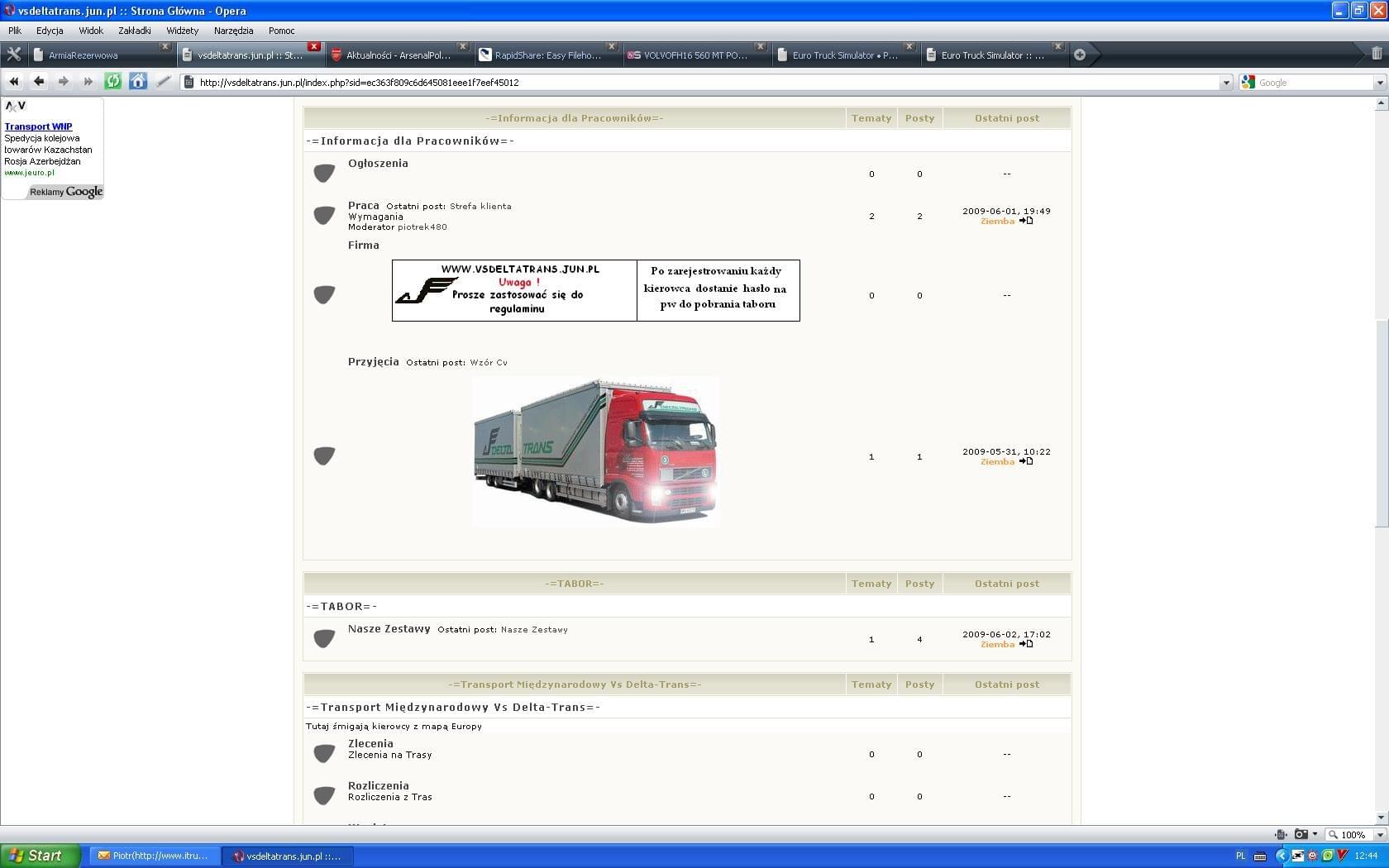Open the Pomoc menu
The image size is (1389, 868).
(281, 31)
